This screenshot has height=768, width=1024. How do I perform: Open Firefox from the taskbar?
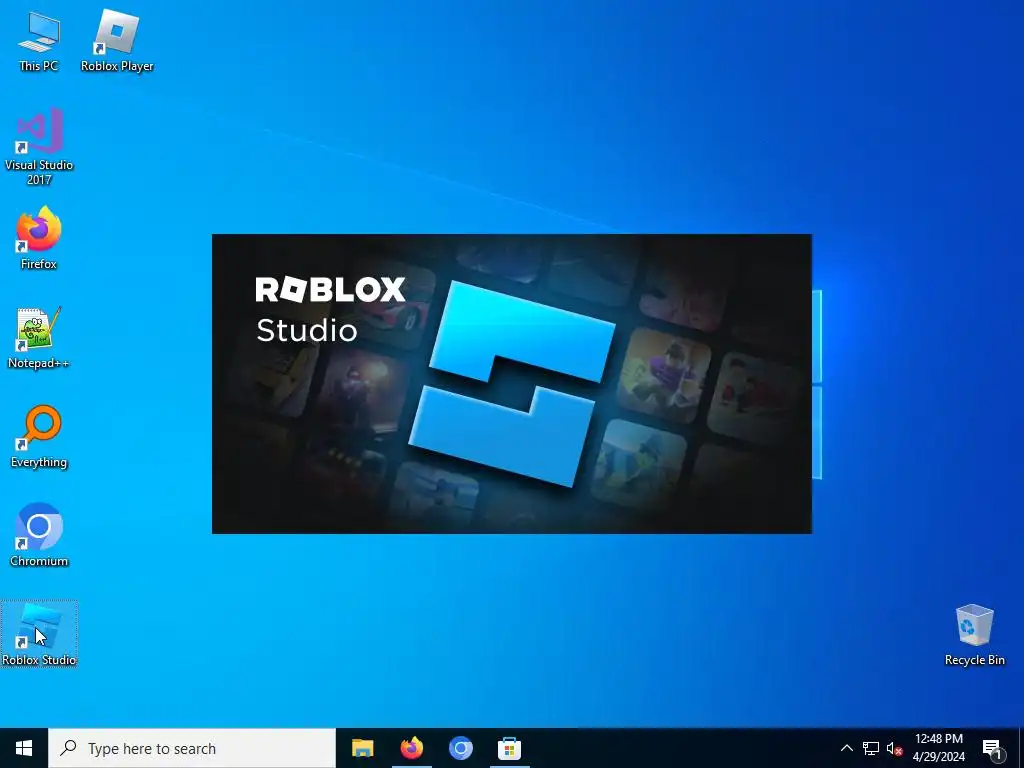411,748
